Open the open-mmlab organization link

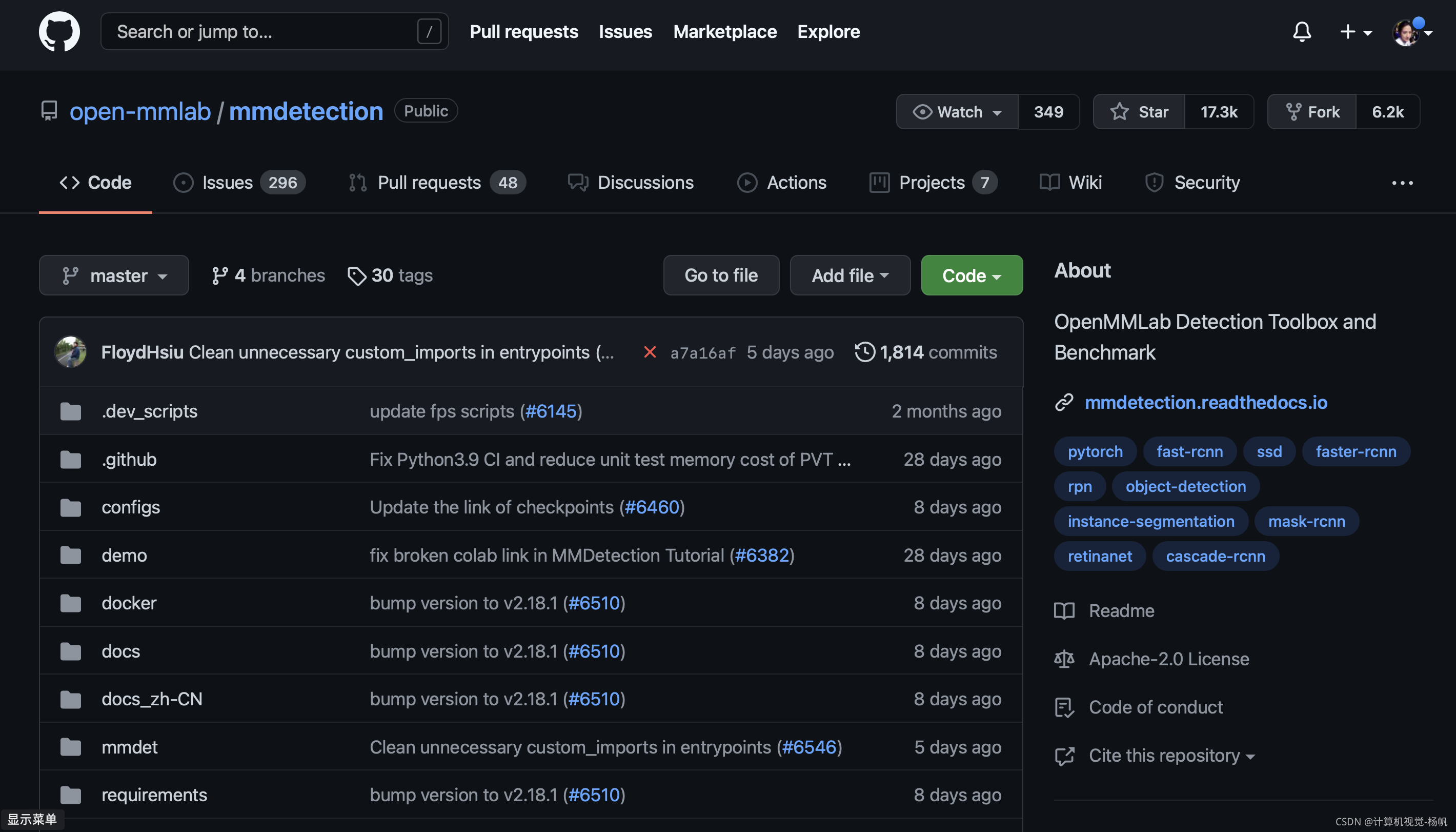coord(140,111)
